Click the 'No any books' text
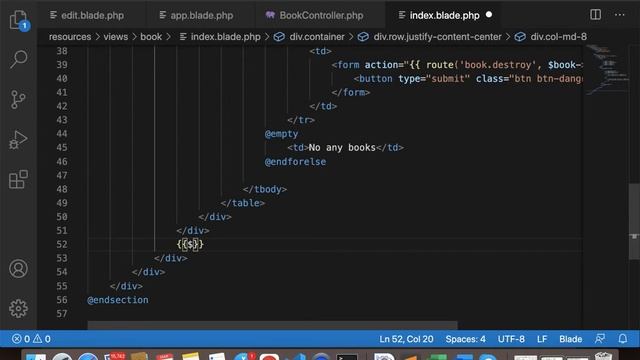 click(342, 147)
